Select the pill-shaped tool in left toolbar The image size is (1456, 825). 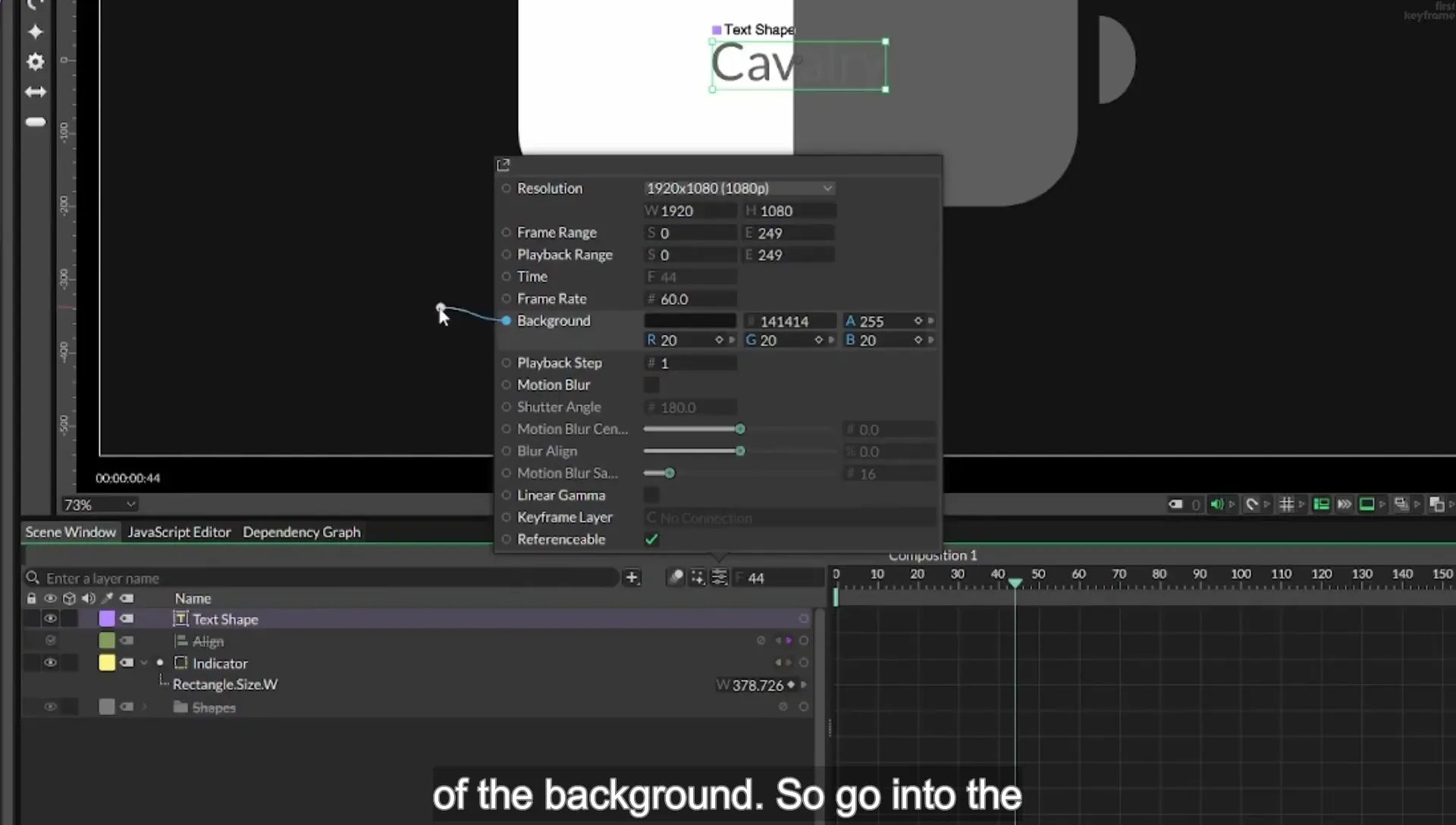[x=35, y=122]
